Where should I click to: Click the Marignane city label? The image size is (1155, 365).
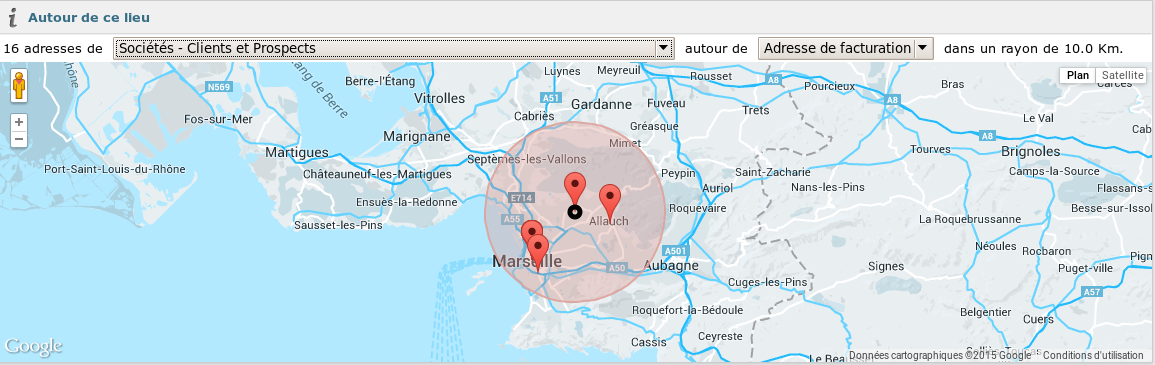[417, 136]
